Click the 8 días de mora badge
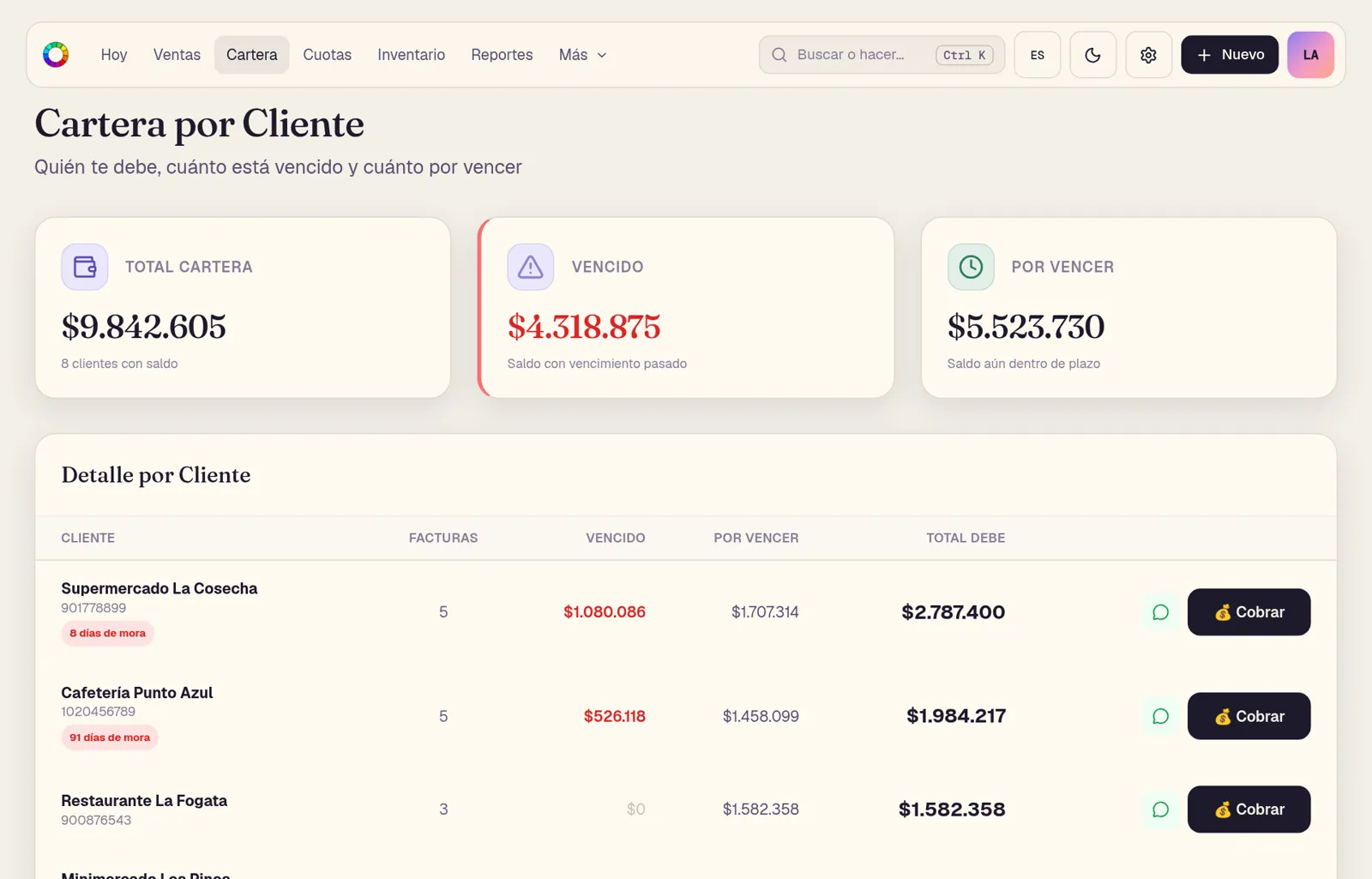1372x879 pixels. point(108,634)
